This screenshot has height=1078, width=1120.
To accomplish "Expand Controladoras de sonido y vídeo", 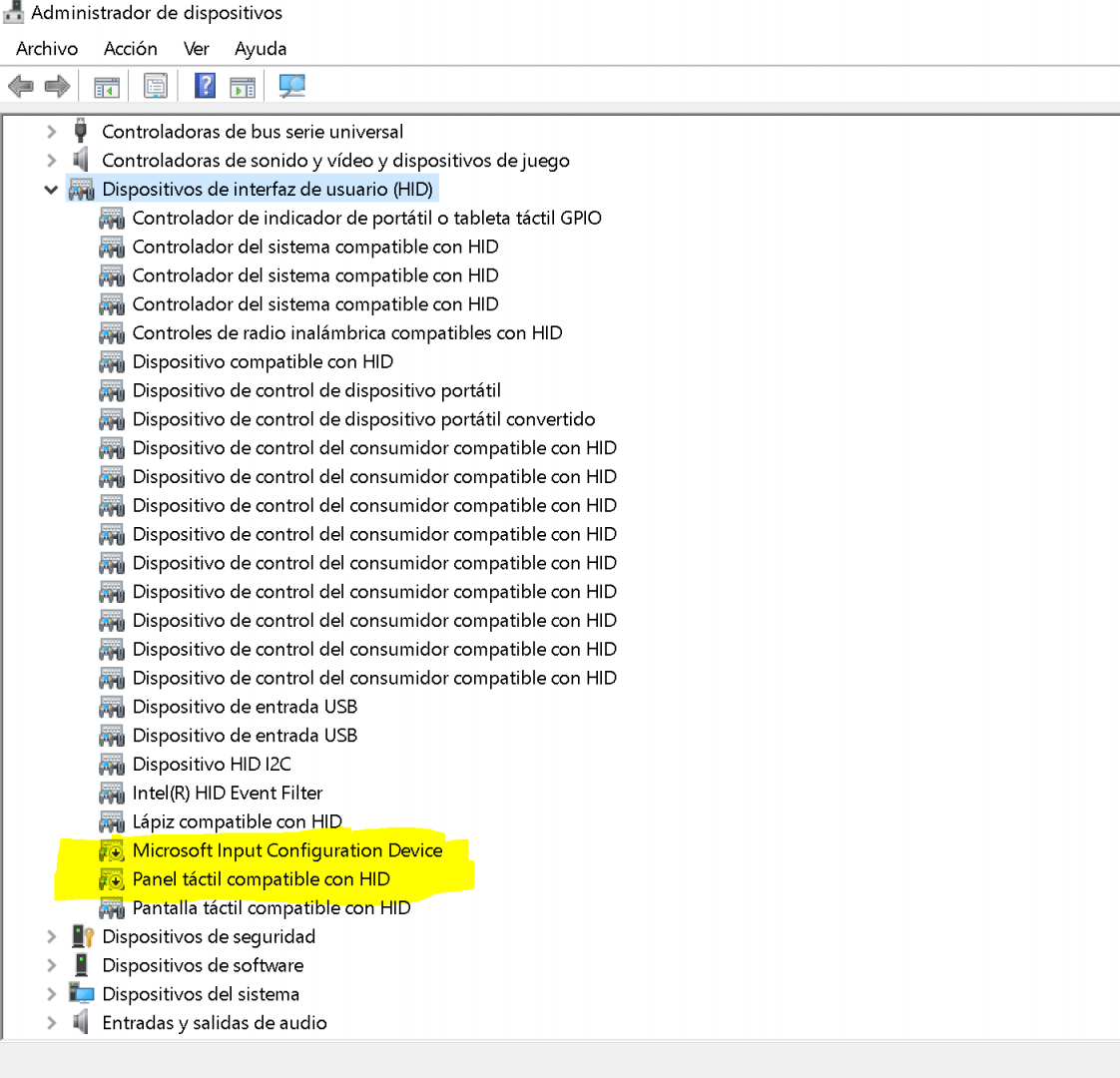I will click(x=51, y=161).
